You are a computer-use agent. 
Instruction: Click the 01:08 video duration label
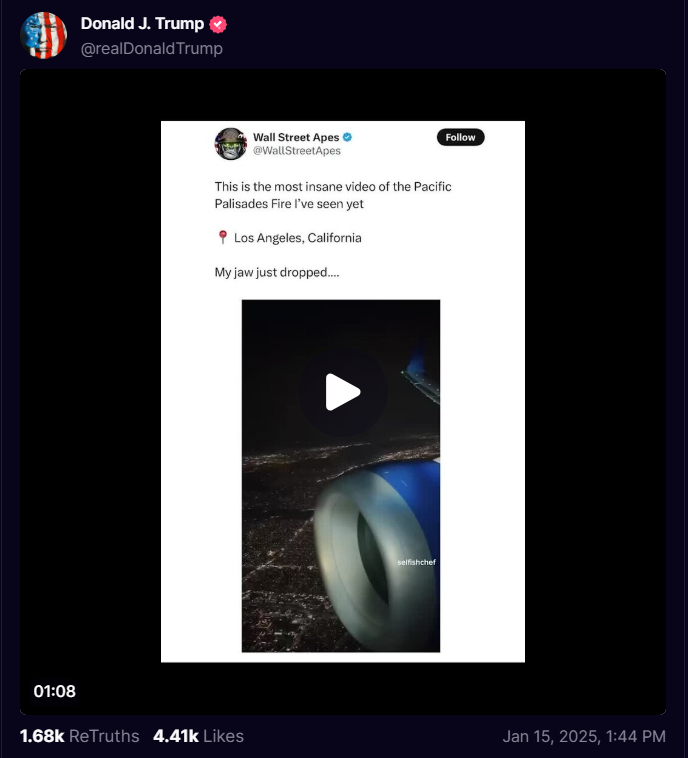click(x=55, y=691)
